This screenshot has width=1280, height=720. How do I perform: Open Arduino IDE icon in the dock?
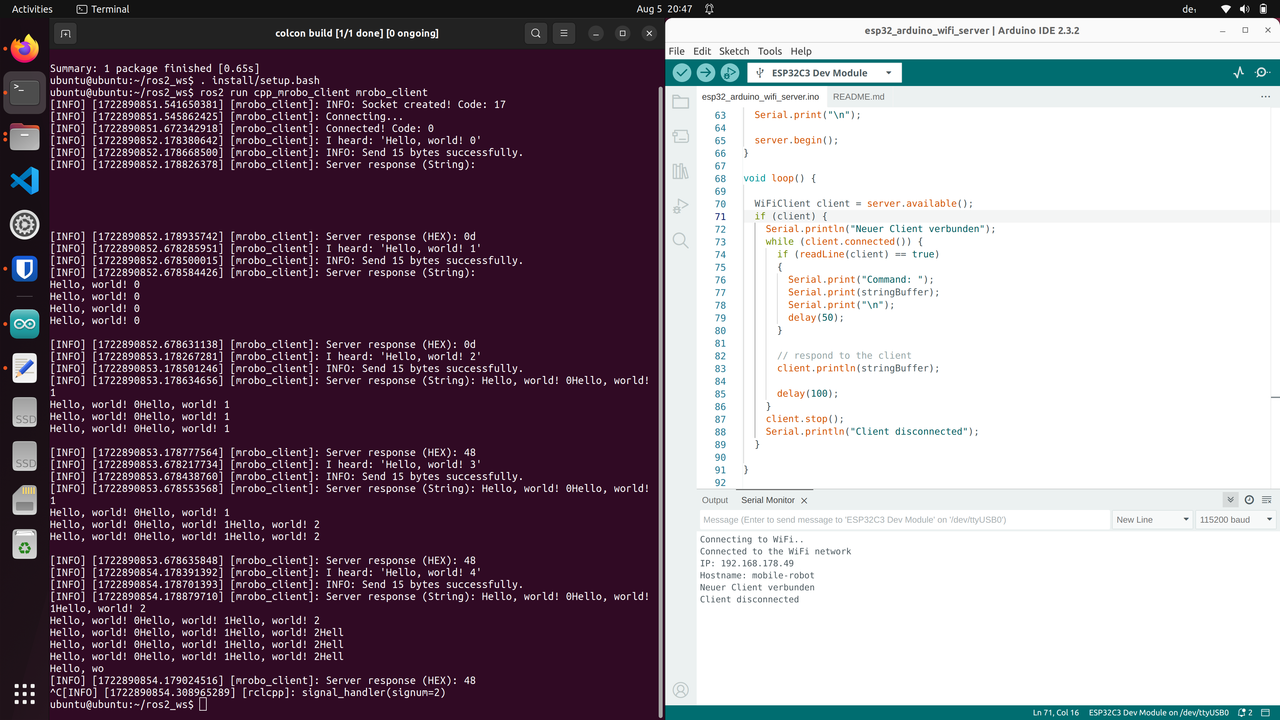tap(25, 323)
